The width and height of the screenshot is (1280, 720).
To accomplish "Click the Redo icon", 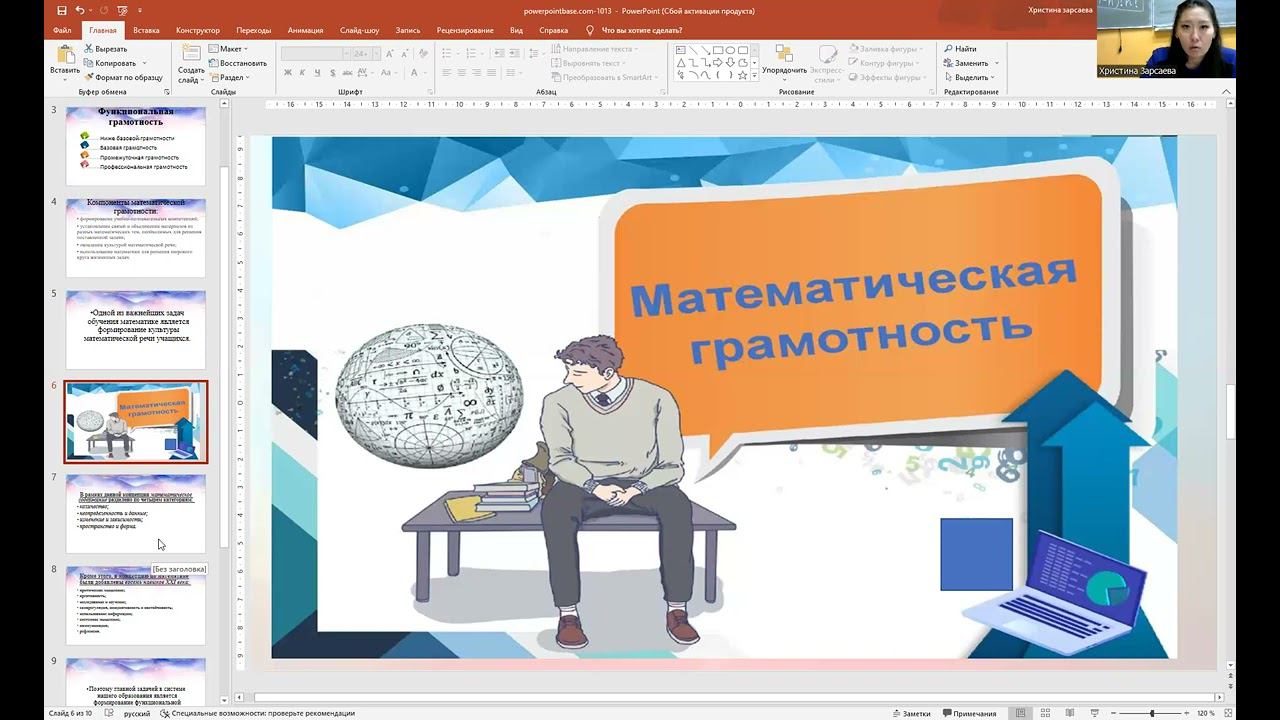I will pyautogui.click(x=106, y=11).
